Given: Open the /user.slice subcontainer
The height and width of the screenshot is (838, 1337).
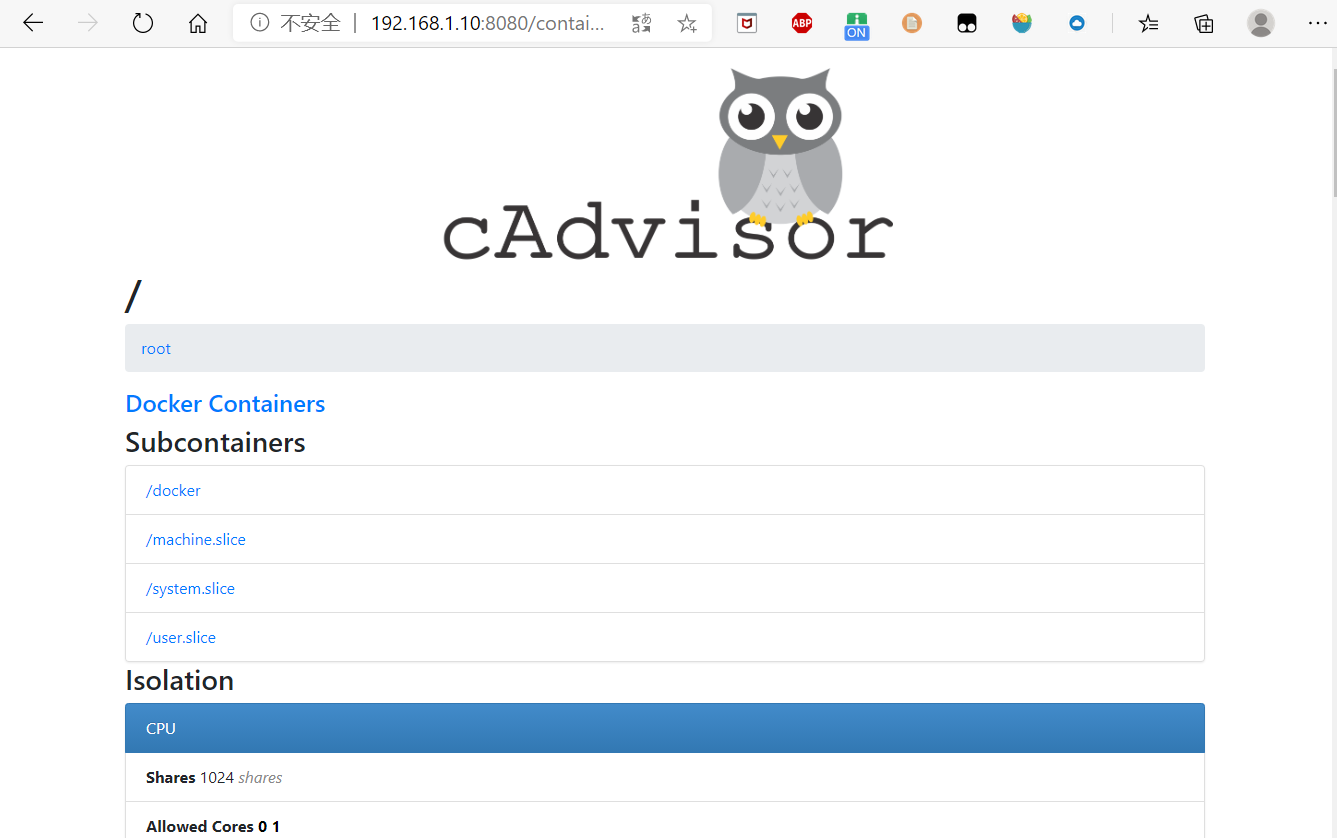Looking at the screenshot, I should (x=181, y=638).
